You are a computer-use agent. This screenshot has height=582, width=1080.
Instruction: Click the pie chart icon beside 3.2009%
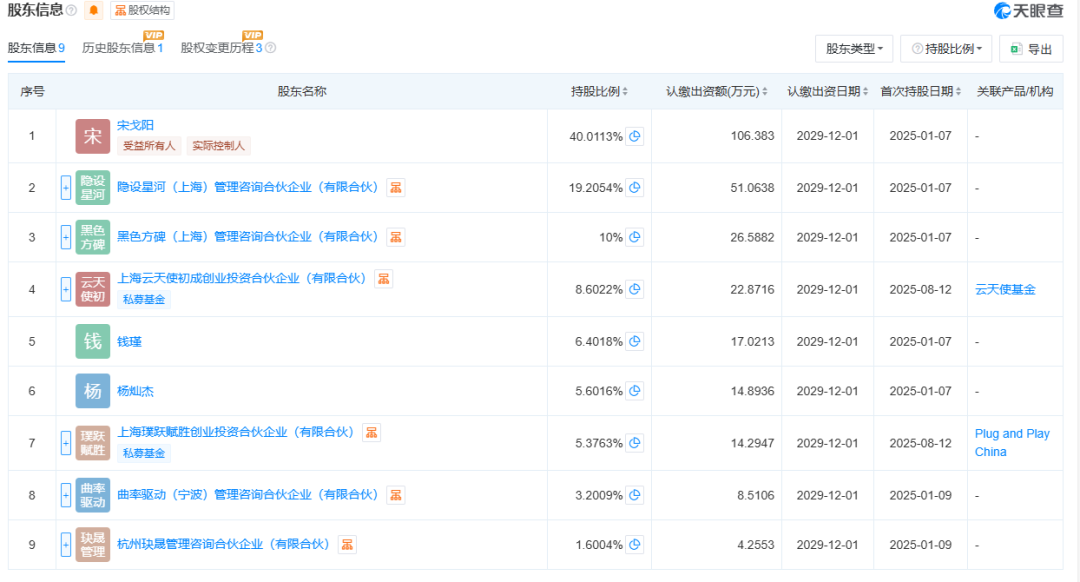(x=634, y=495)
